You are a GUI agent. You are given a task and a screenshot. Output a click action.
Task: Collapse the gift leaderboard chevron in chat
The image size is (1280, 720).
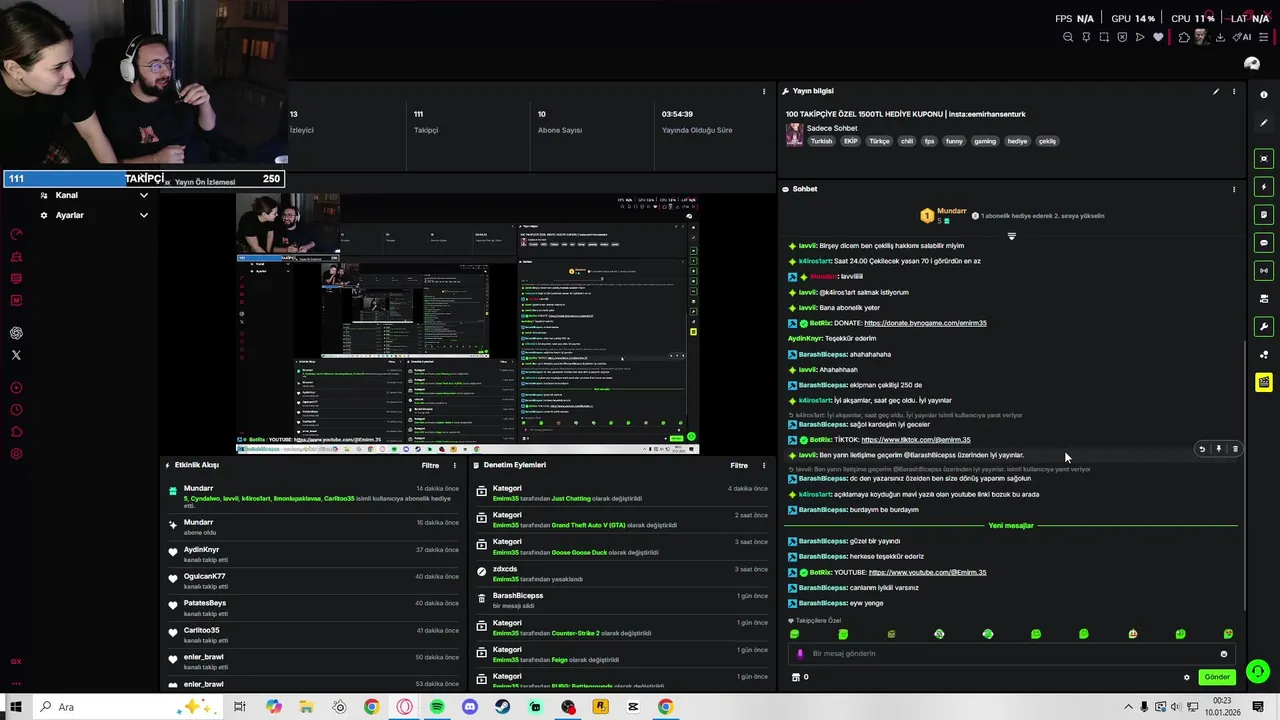1011,237
